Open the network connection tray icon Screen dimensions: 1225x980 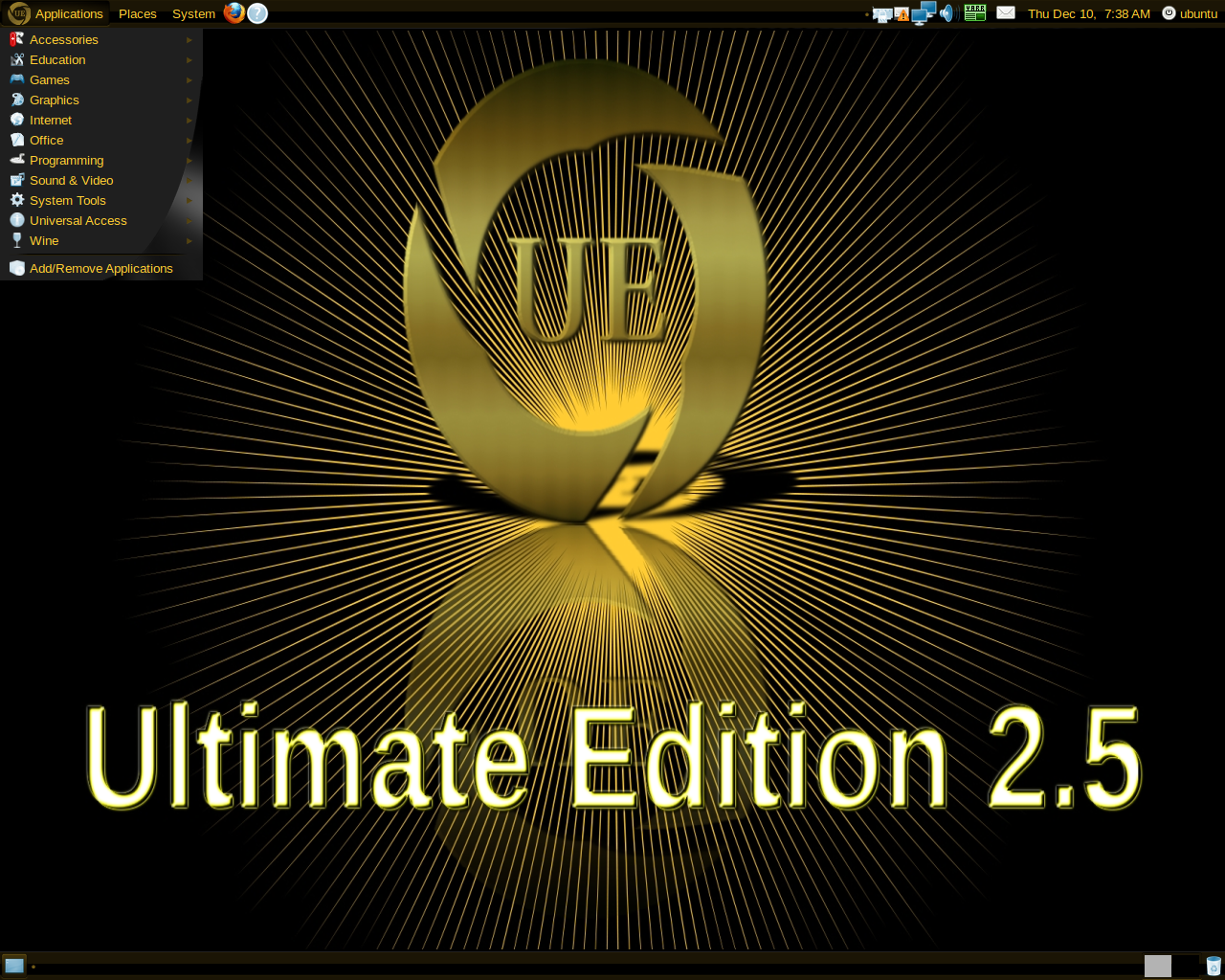coord(924,13)
